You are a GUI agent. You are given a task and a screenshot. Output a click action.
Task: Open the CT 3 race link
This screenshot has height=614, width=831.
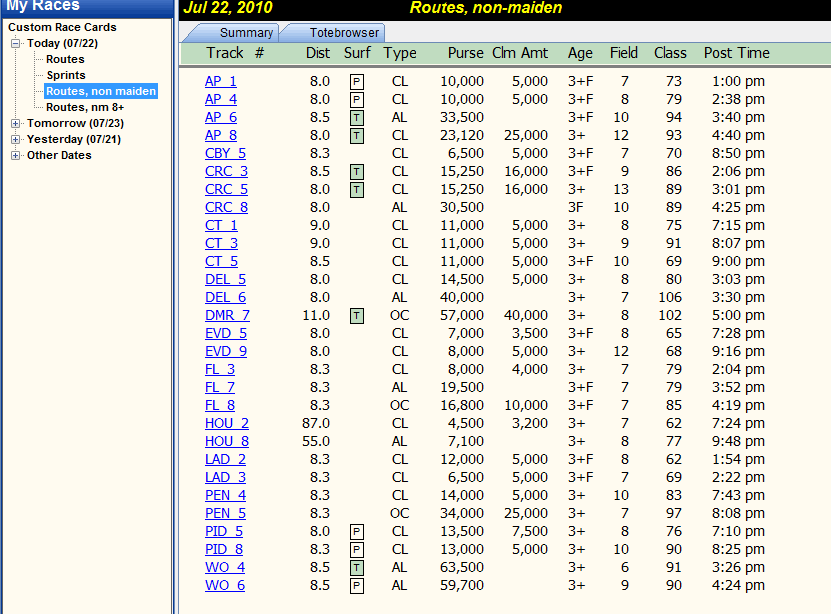[x=222, y=244]
